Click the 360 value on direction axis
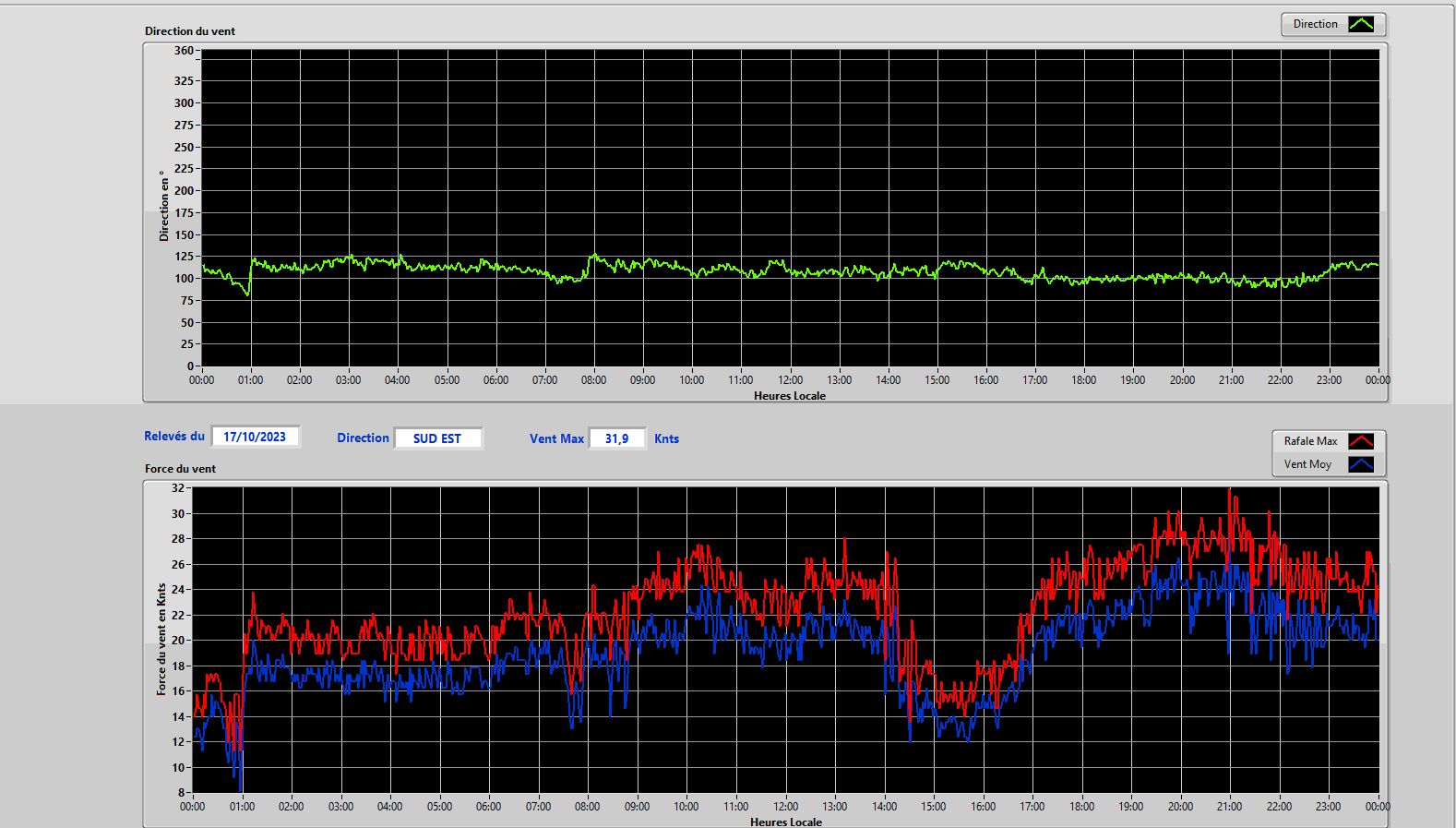 point(184,51)
